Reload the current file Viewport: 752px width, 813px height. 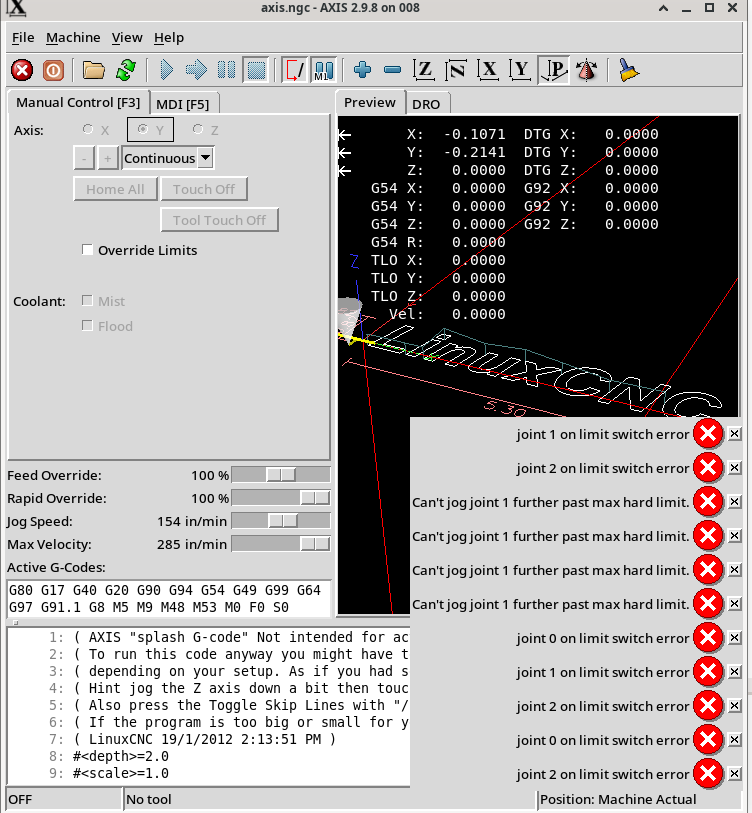[125, 70]
